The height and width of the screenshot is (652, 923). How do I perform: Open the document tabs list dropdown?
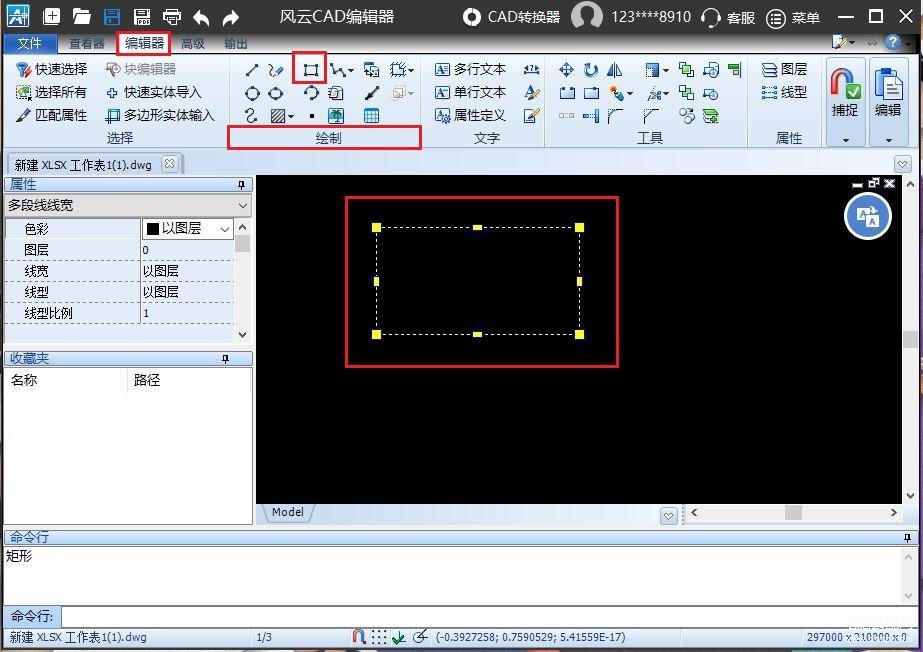point(902,164)
